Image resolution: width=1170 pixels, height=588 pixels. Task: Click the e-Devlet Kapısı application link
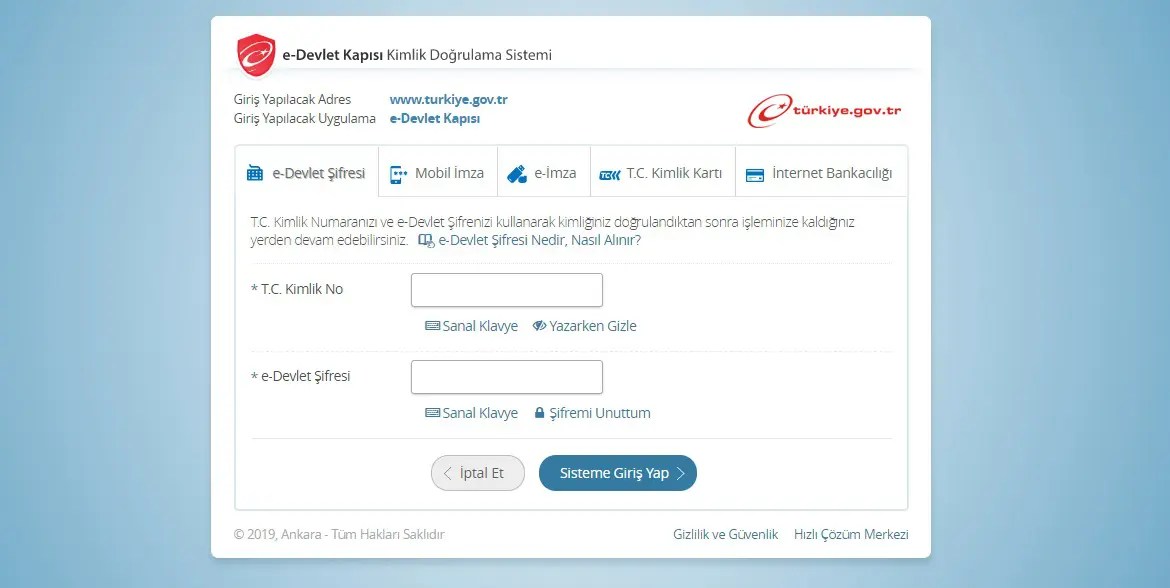pyautogui.click(x=434, y=119)
